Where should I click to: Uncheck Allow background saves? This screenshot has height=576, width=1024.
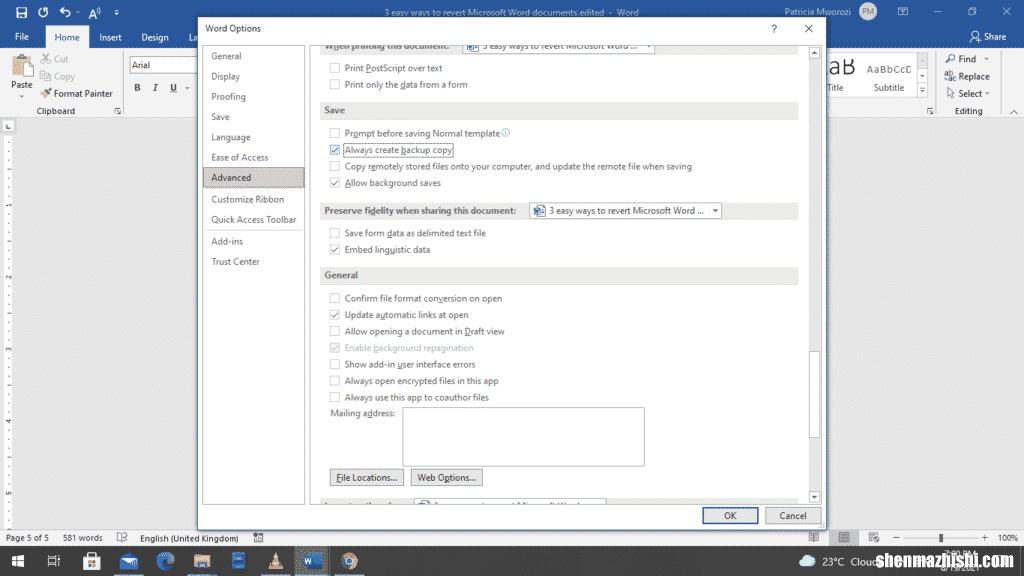(x=335, y=183)
